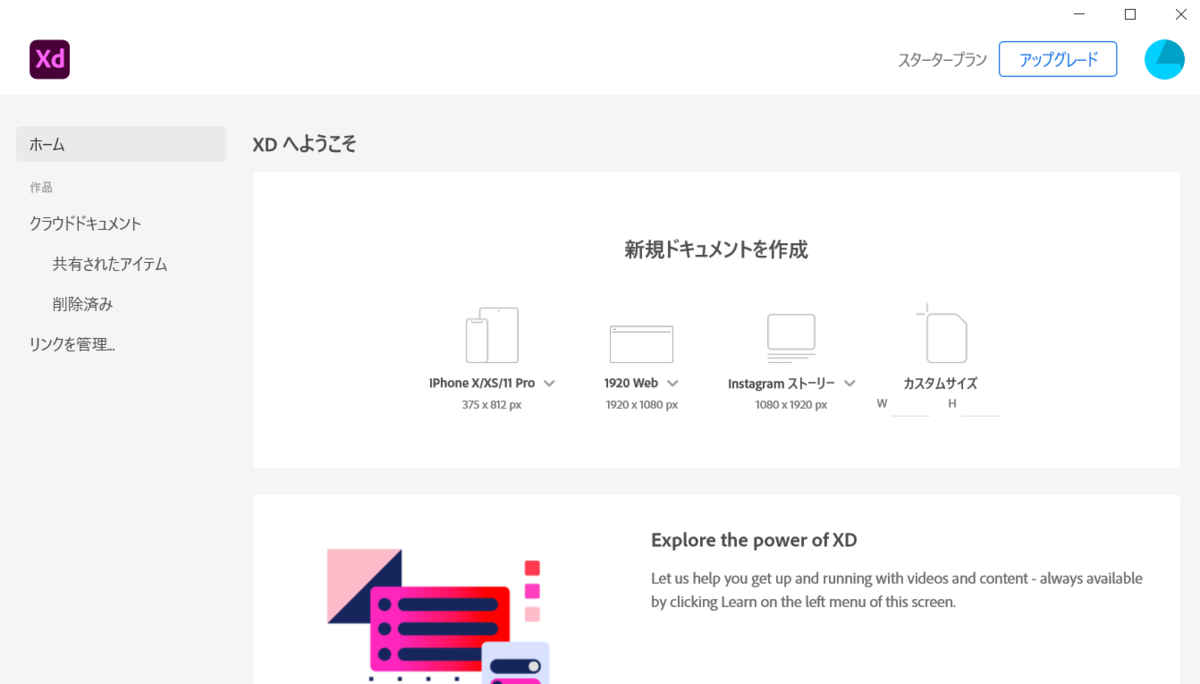
Task: Click the iPhone X/XS/11 Pro label
Action: (482, 383)
